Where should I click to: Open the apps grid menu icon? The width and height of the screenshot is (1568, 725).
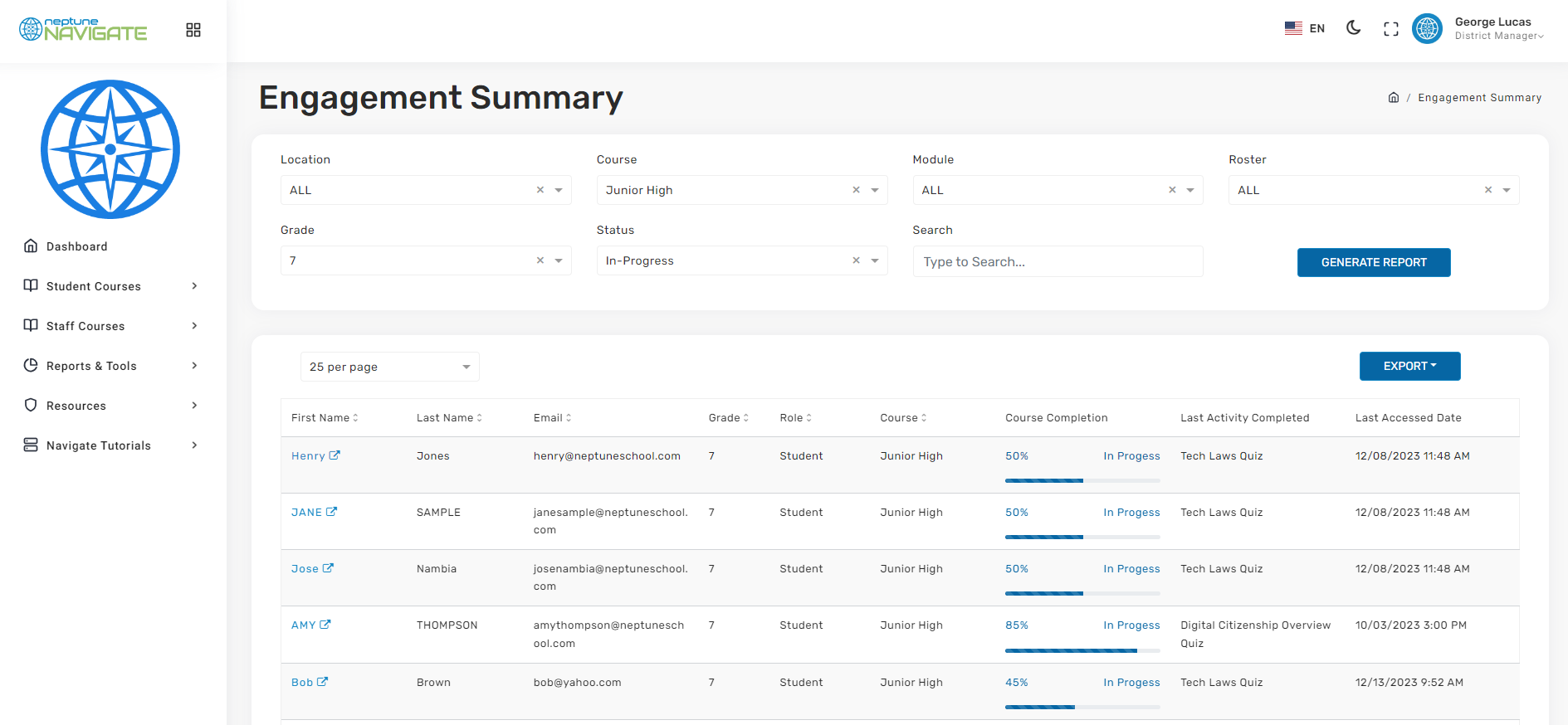point(193,30)
